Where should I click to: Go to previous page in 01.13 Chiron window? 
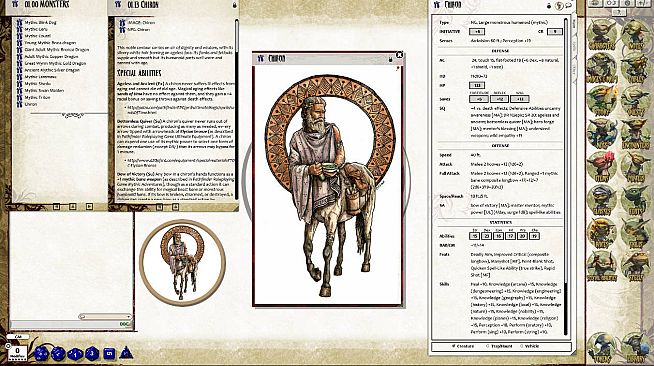(159, 207)
